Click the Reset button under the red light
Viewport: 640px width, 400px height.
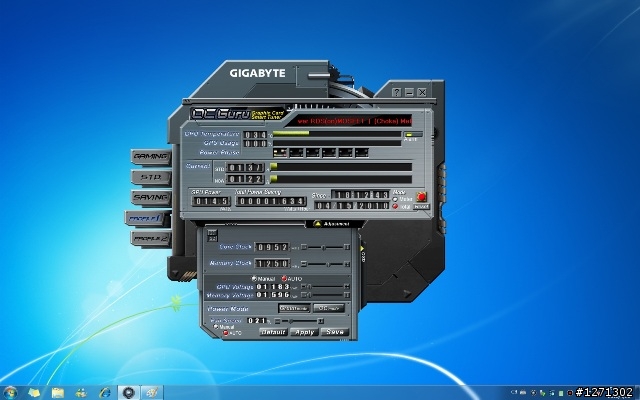click(422, 207)
